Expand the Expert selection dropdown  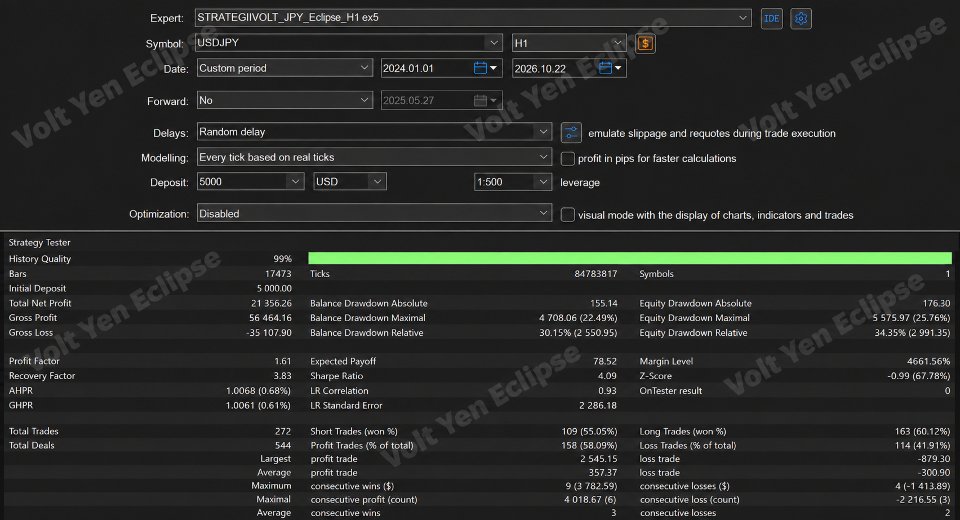click(743, 18)
